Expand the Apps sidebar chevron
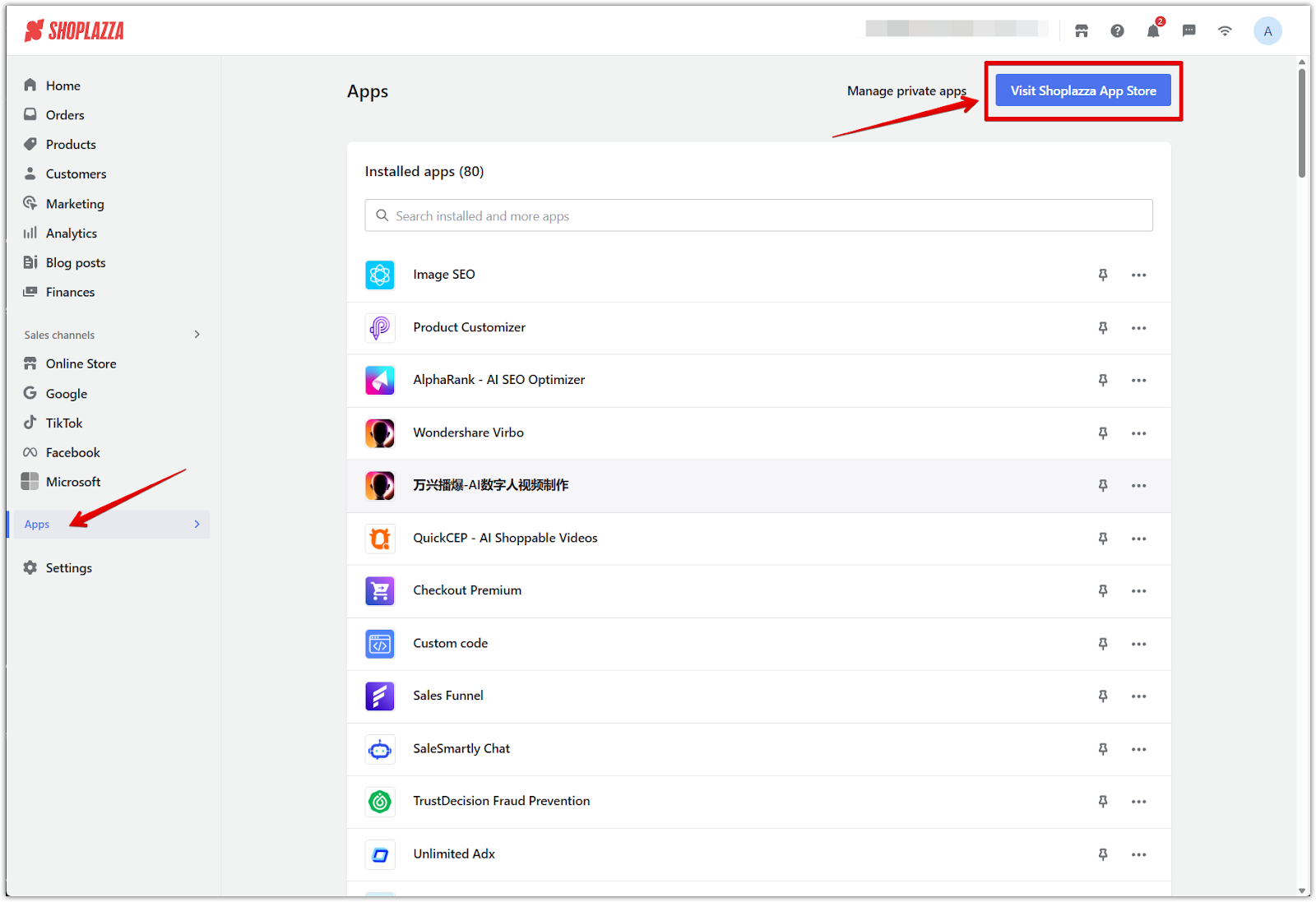1316x902 pixels. pos(197,524)
